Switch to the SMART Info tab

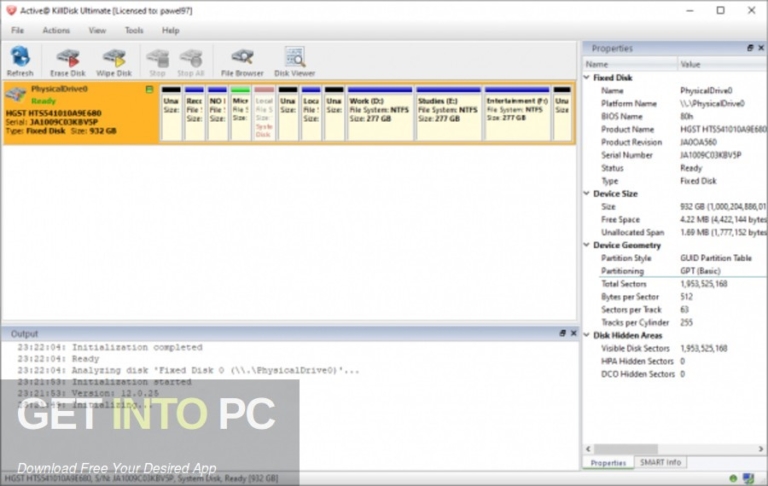[660, 462]
